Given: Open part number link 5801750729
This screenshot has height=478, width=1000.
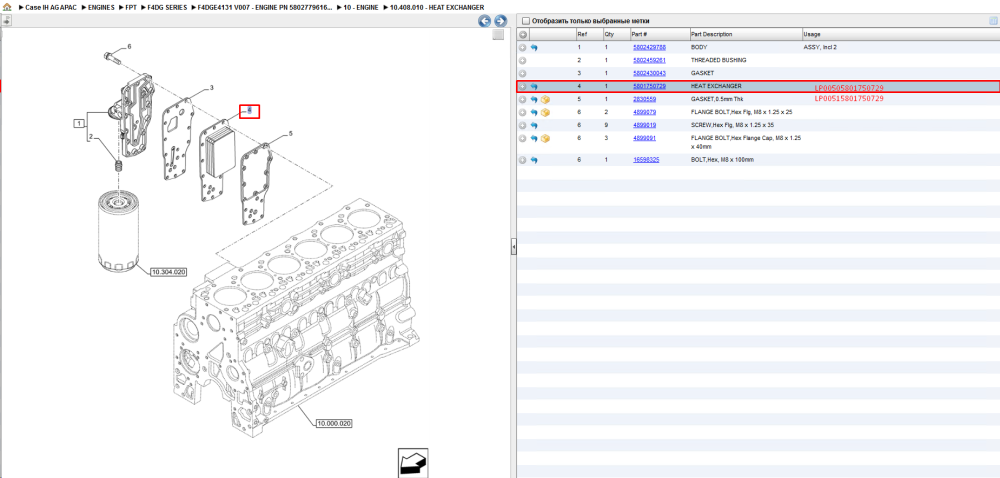Looking at the screenshot, I should pyautogui.click(x=649, y=86).
